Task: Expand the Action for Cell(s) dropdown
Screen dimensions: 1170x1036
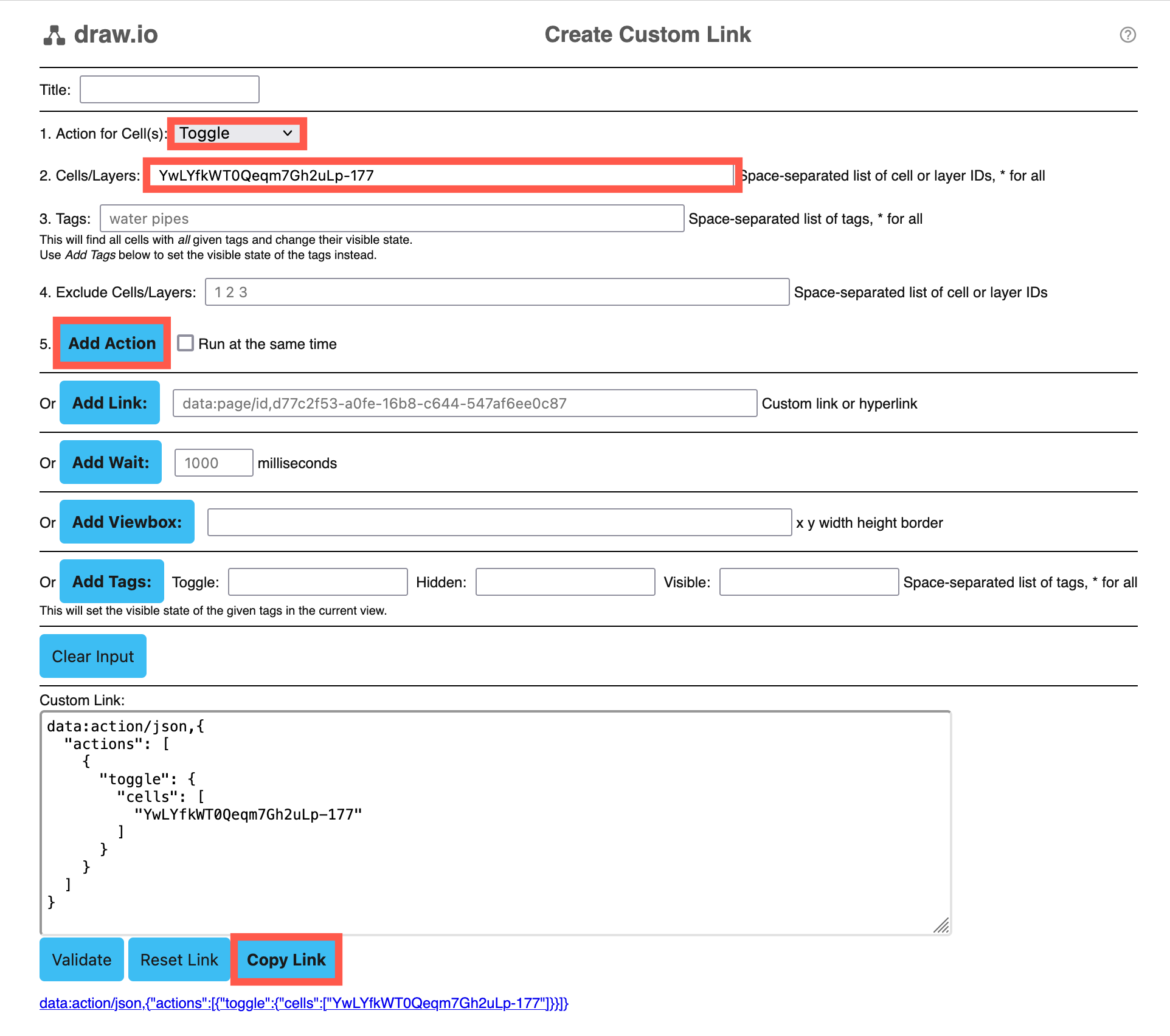Action: 237,132
